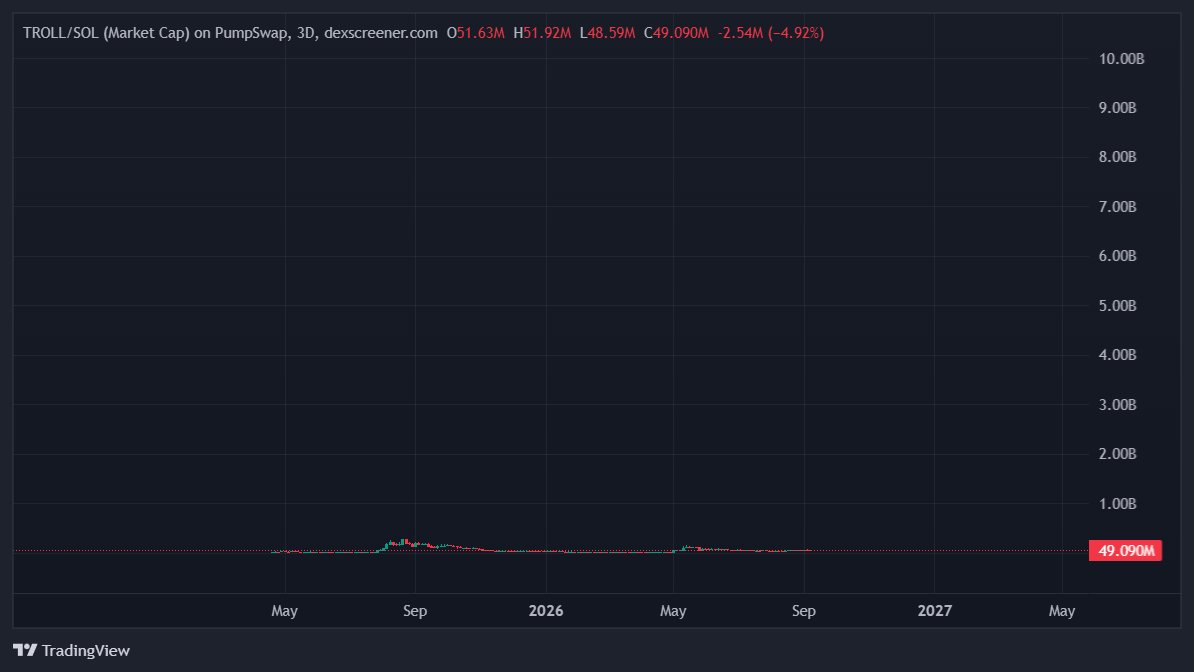
Task: Select the red 49.090M current price label
Action: pyautogui.click(x=1125, y=550)
